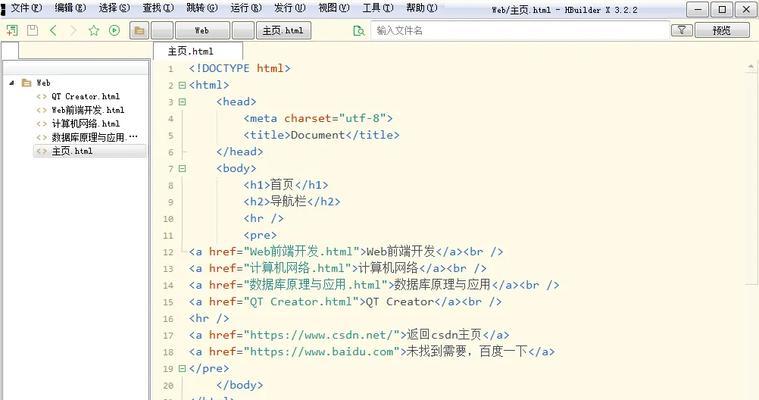Select 主页.html in file tree
Screen dimensions: 759x400
click(90, 151)
